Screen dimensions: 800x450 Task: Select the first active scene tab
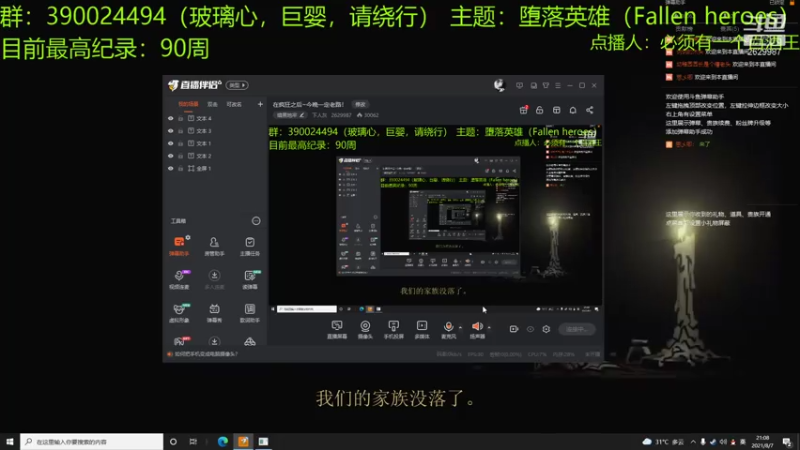tap(188, 105)
